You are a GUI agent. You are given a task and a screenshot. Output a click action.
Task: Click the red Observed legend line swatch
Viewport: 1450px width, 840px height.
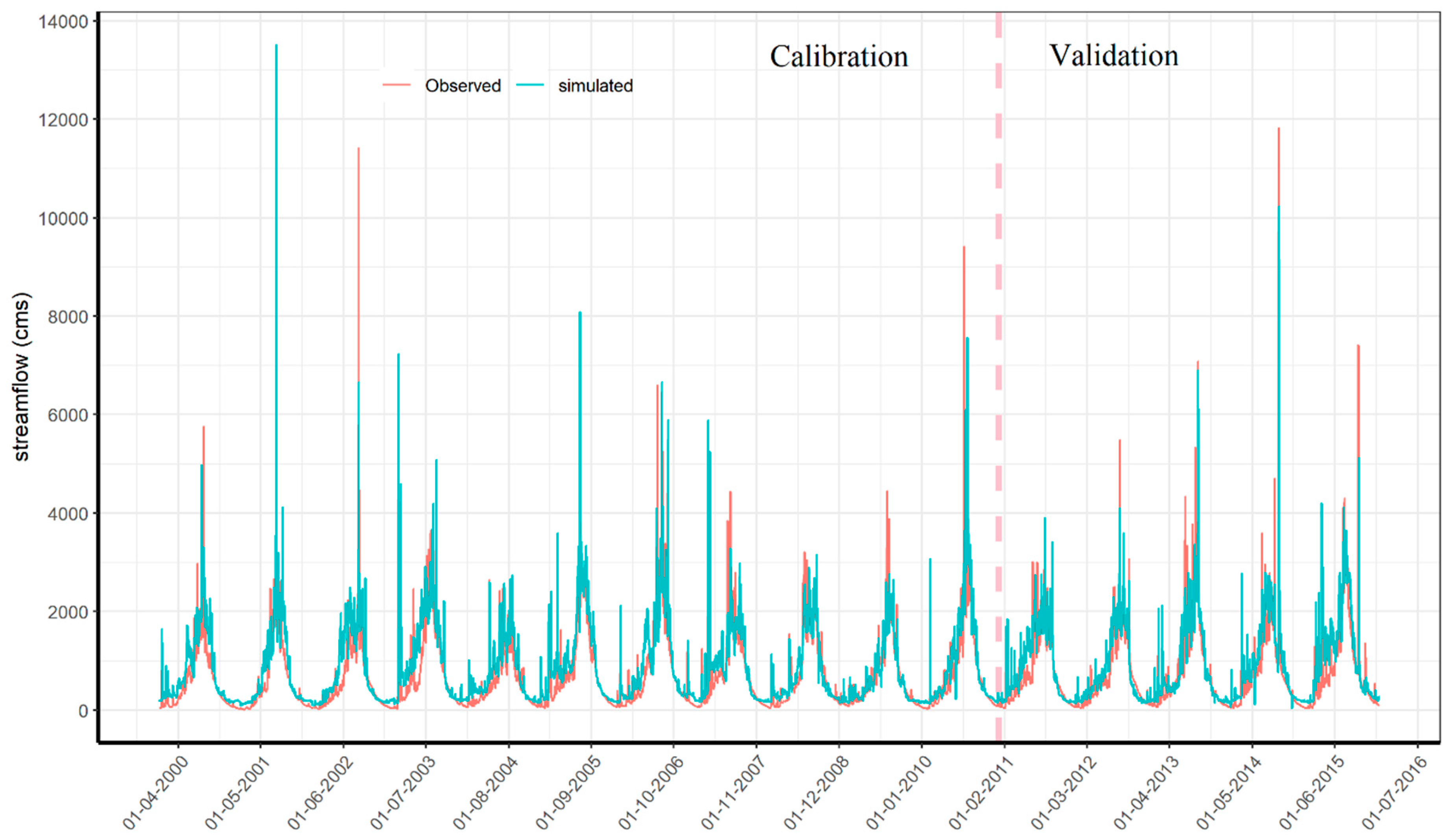(x=396, y=85)
